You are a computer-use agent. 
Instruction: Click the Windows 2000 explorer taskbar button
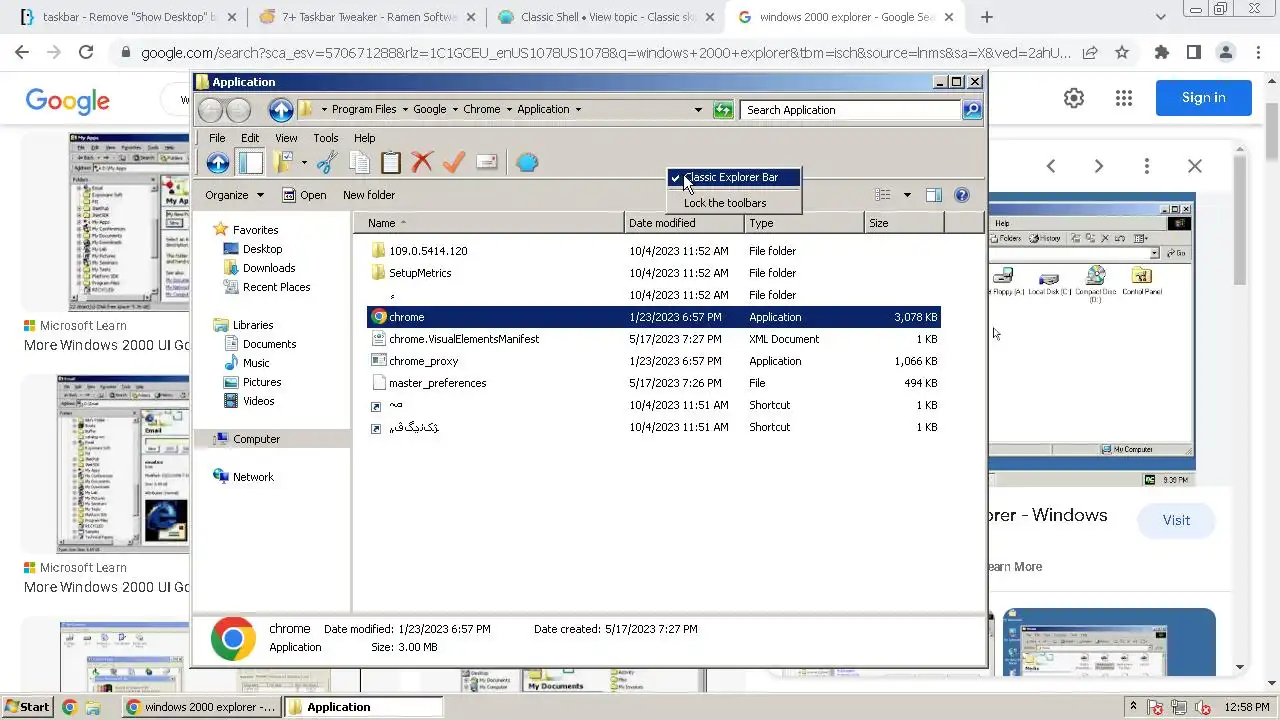pos(200,707)
